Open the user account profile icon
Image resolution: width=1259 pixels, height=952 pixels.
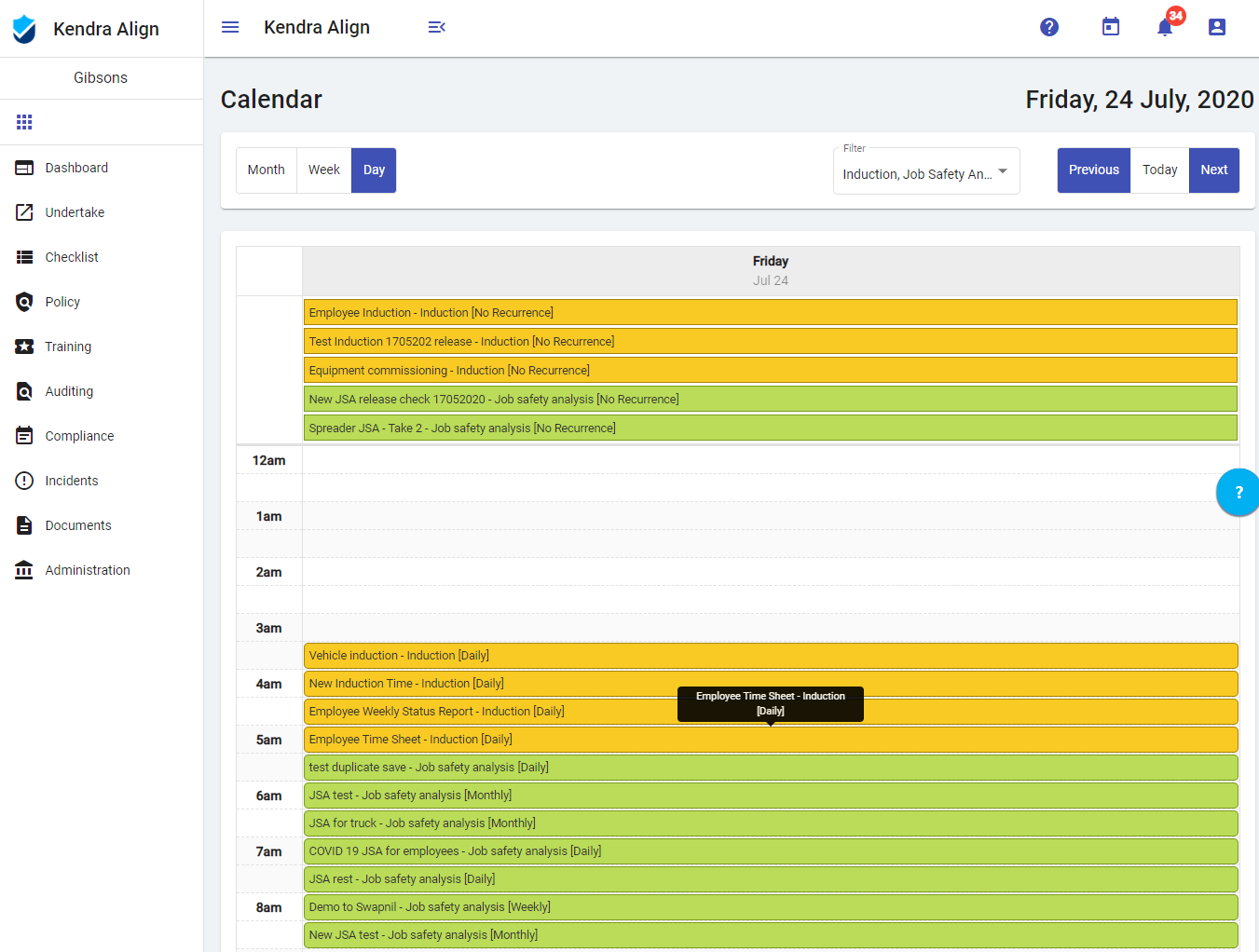tap(1217, 27)
